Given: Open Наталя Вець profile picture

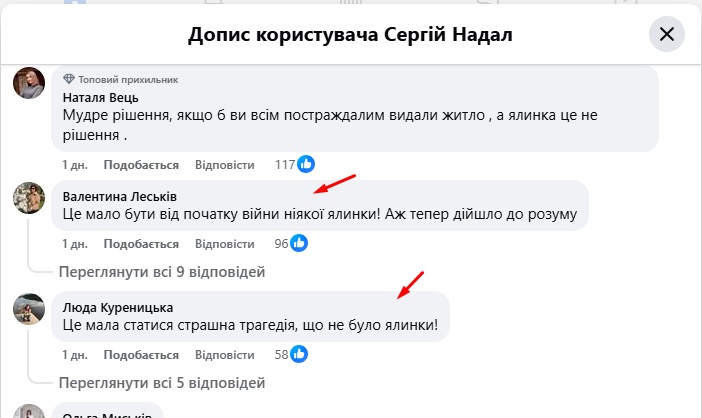Looking at the screenshot, I should (28, 84).
